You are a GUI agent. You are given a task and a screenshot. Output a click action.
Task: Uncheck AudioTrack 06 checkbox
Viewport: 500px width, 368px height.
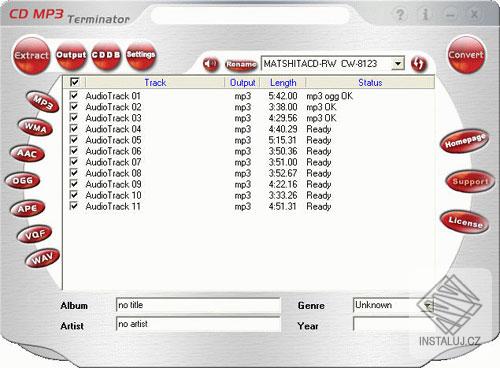tap(74, 151)
